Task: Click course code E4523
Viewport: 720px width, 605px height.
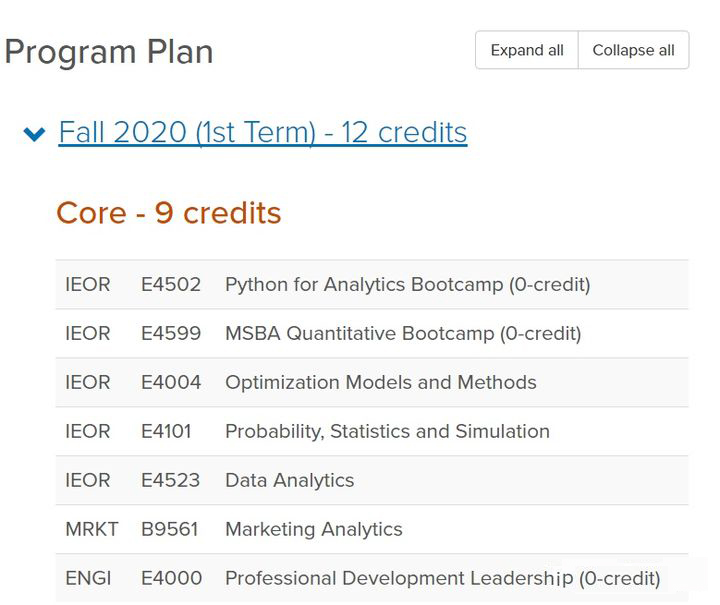Action: [x=171, y=481]
